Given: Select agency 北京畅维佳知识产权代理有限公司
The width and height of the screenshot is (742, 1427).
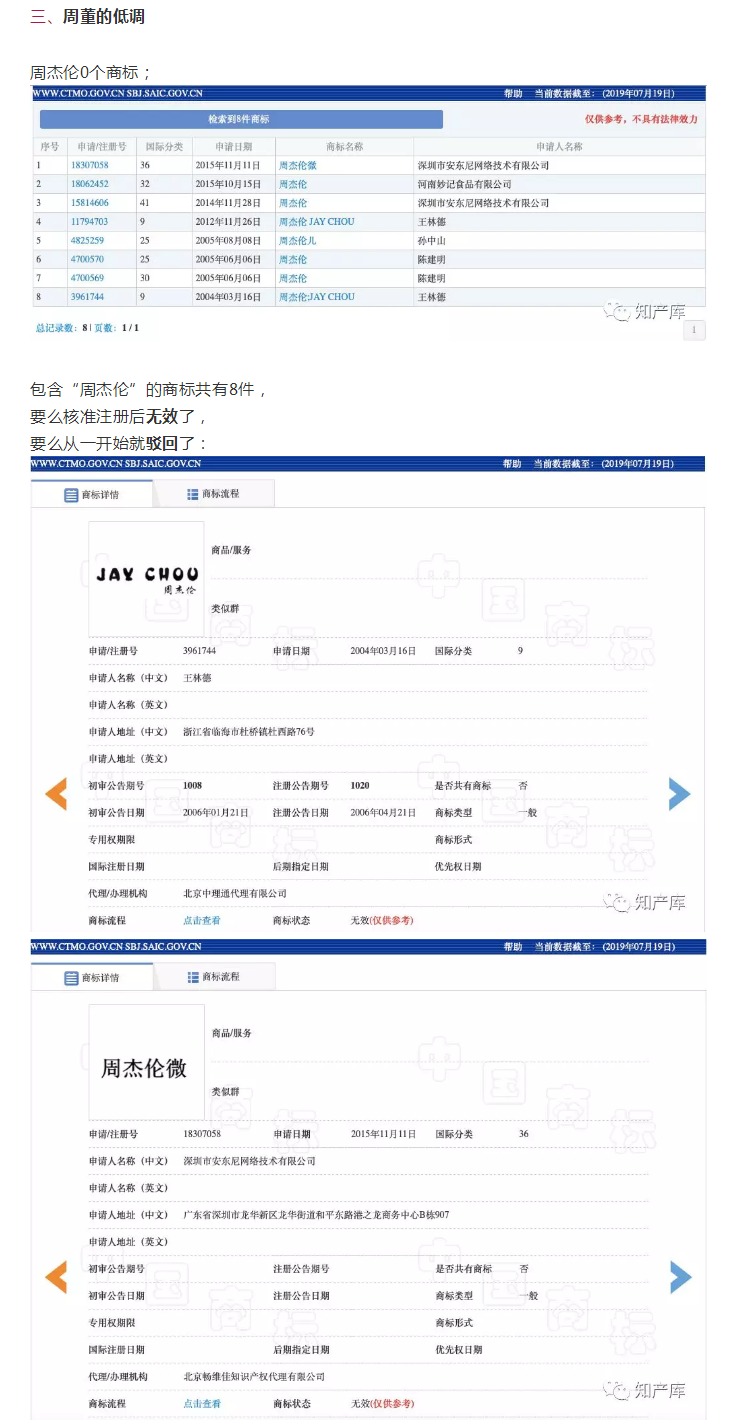Looking at the screenshot, I should point(254,1377).
